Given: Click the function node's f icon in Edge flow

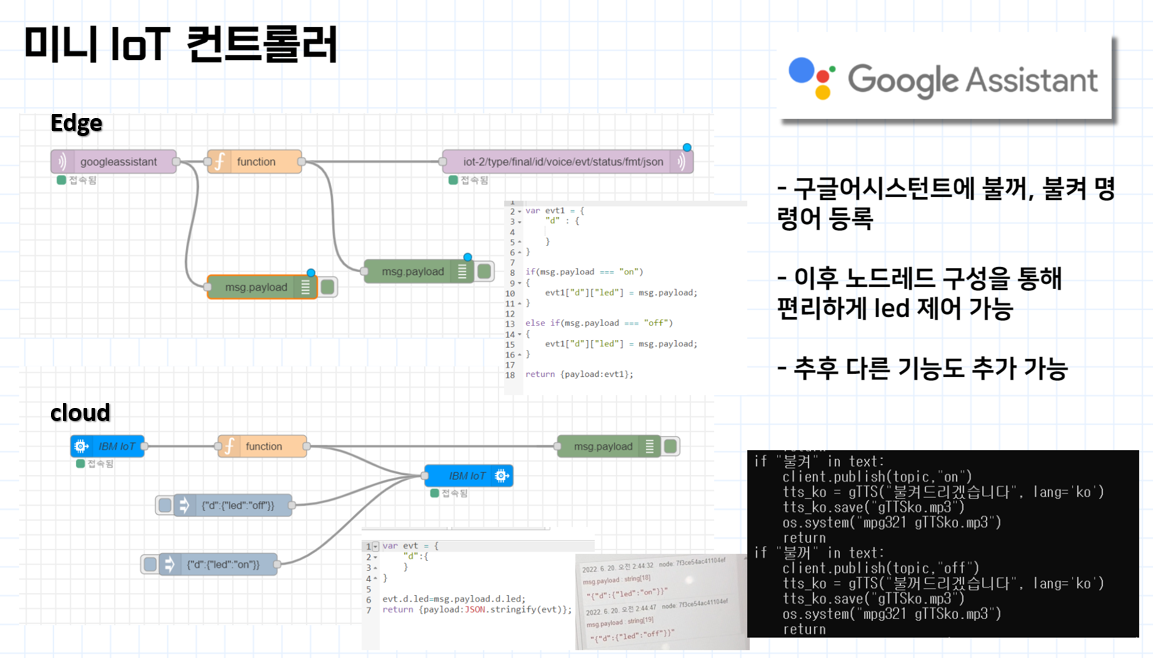Looking at the screenshot, I should click(x=219, y=161).
